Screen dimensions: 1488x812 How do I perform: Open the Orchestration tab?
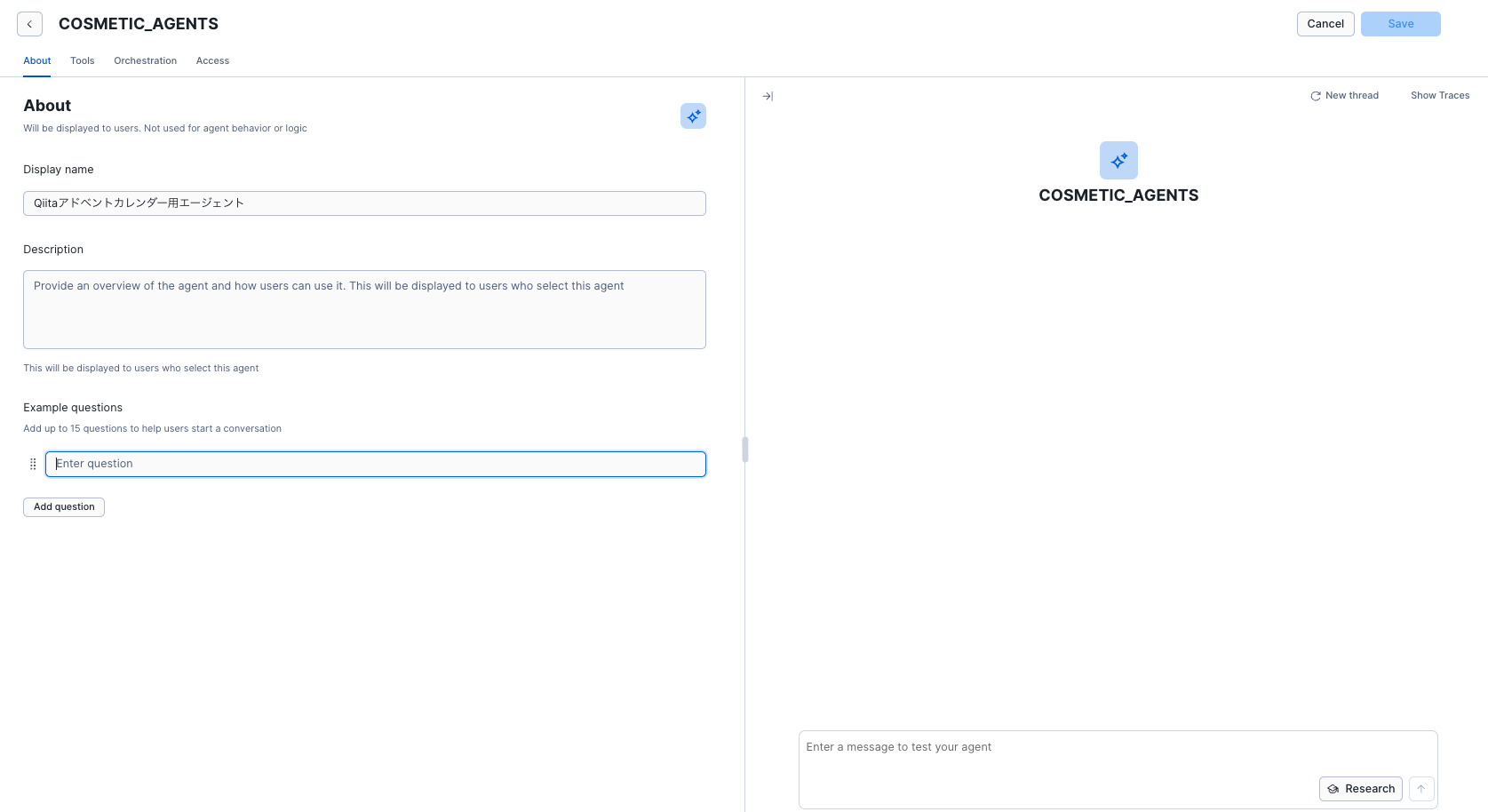(x=146, y=60)
